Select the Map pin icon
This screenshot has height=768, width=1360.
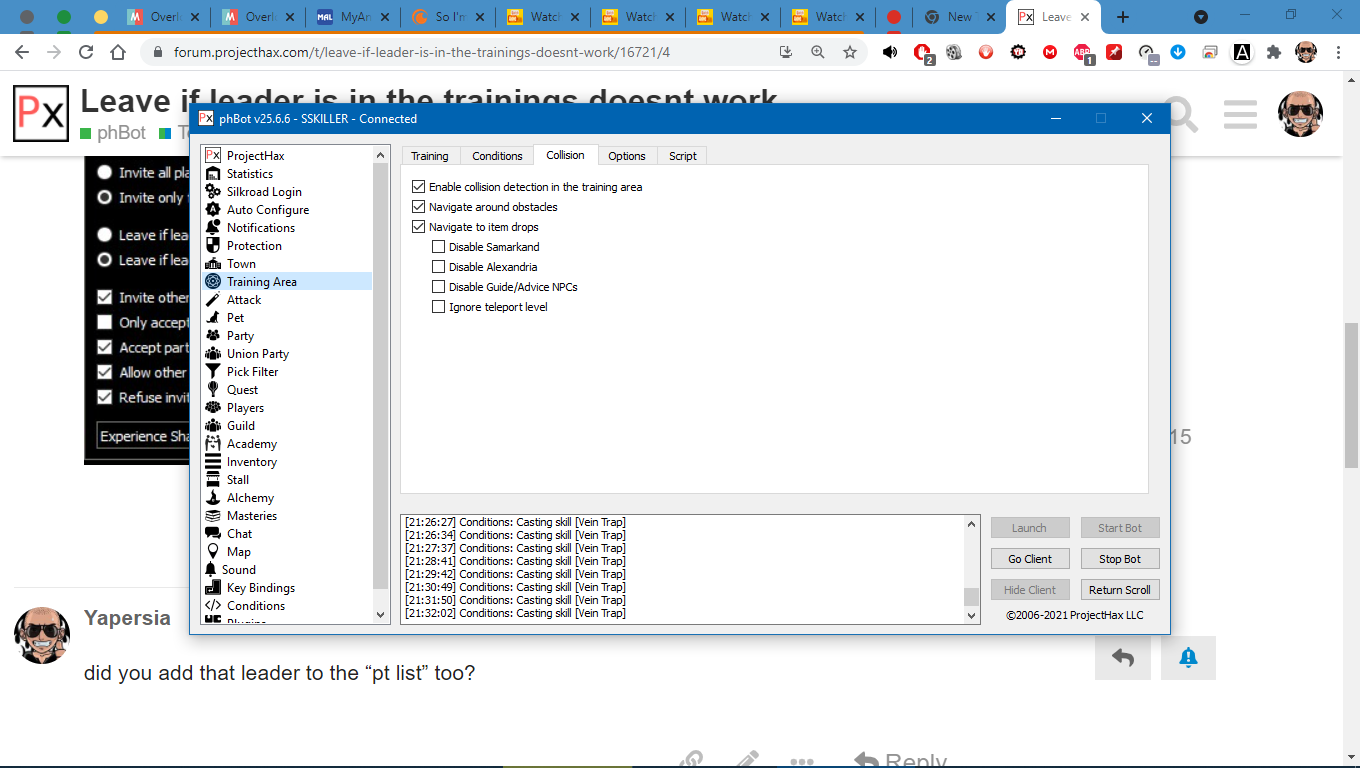212,552
